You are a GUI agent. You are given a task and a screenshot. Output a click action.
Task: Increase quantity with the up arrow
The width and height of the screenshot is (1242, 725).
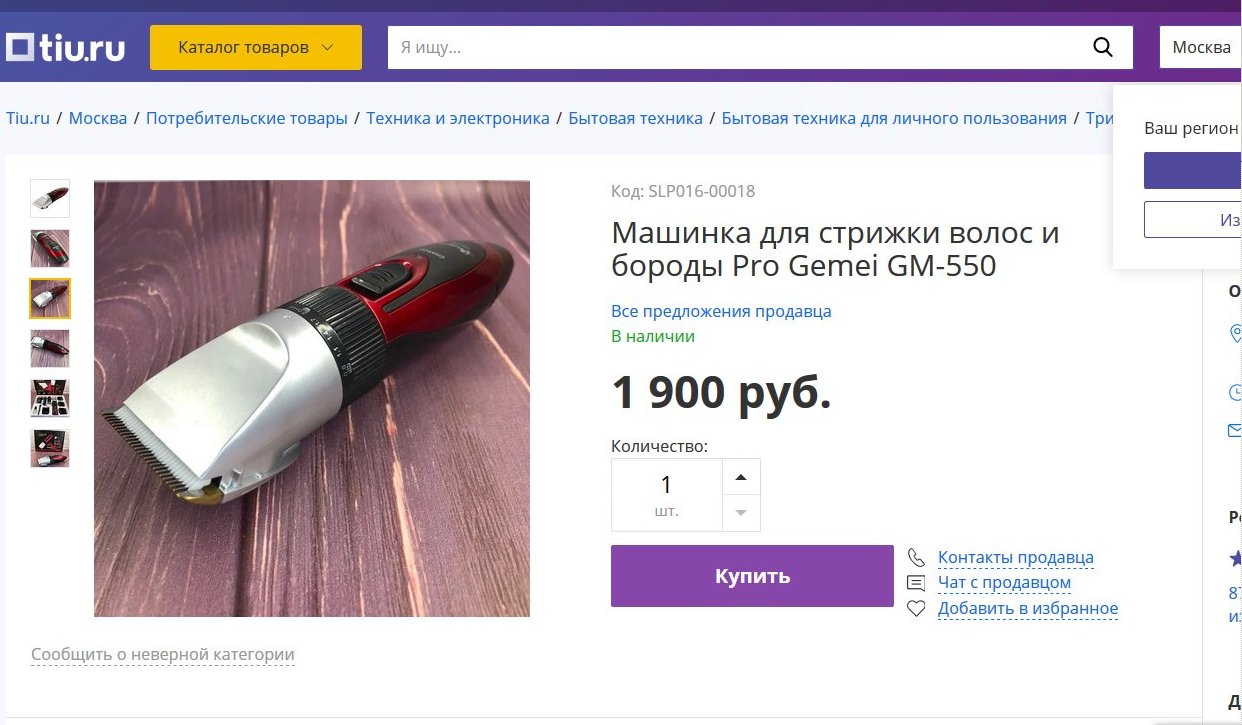741,477
